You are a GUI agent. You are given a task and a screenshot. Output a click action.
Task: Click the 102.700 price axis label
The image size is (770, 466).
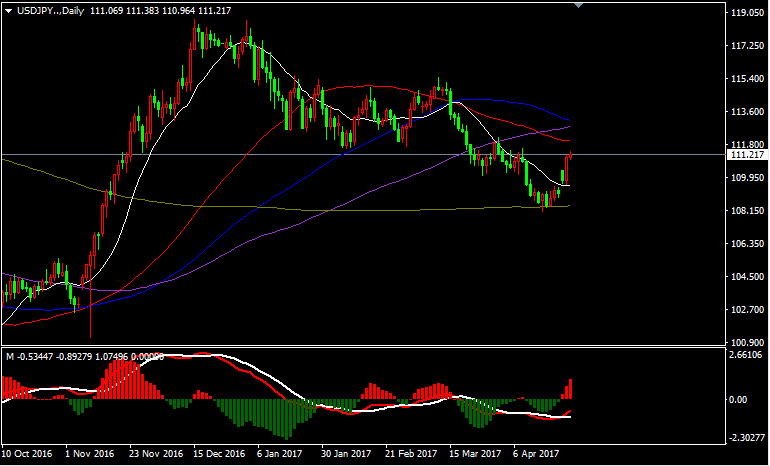point(746,310)
